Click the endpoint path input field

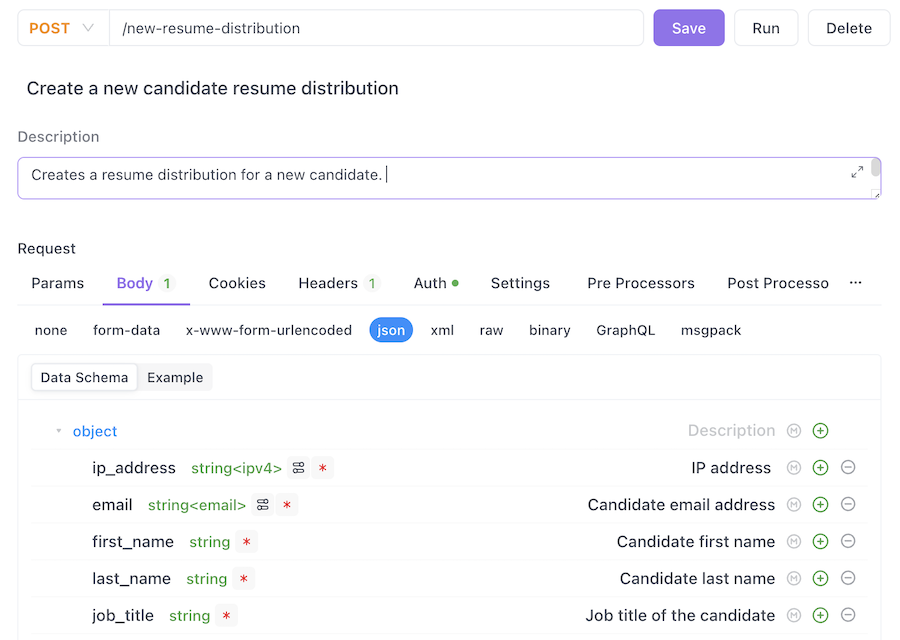point(376,28)
